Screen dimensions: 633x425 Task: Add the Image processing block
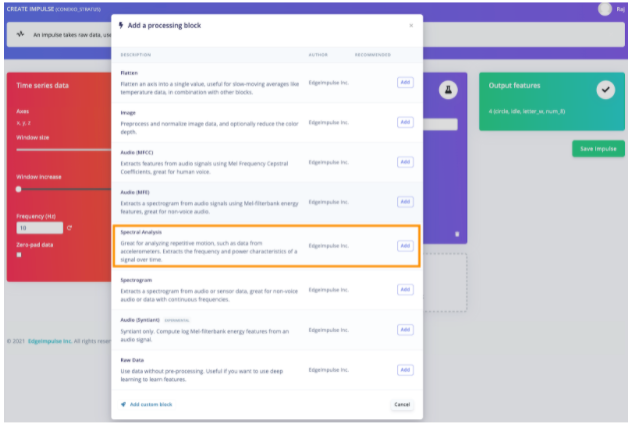(405, 122)
